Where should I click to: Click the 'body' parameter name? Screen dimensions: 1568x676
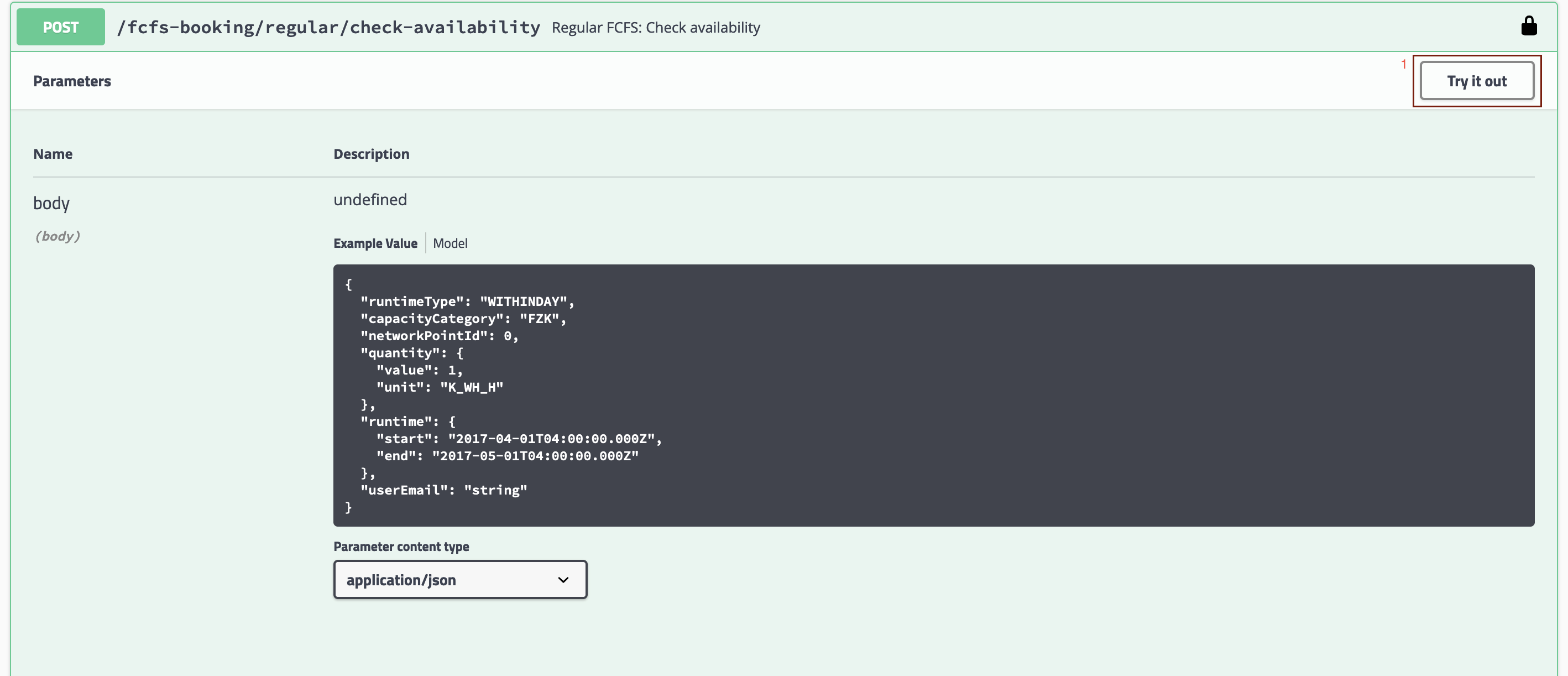[51, 203]
